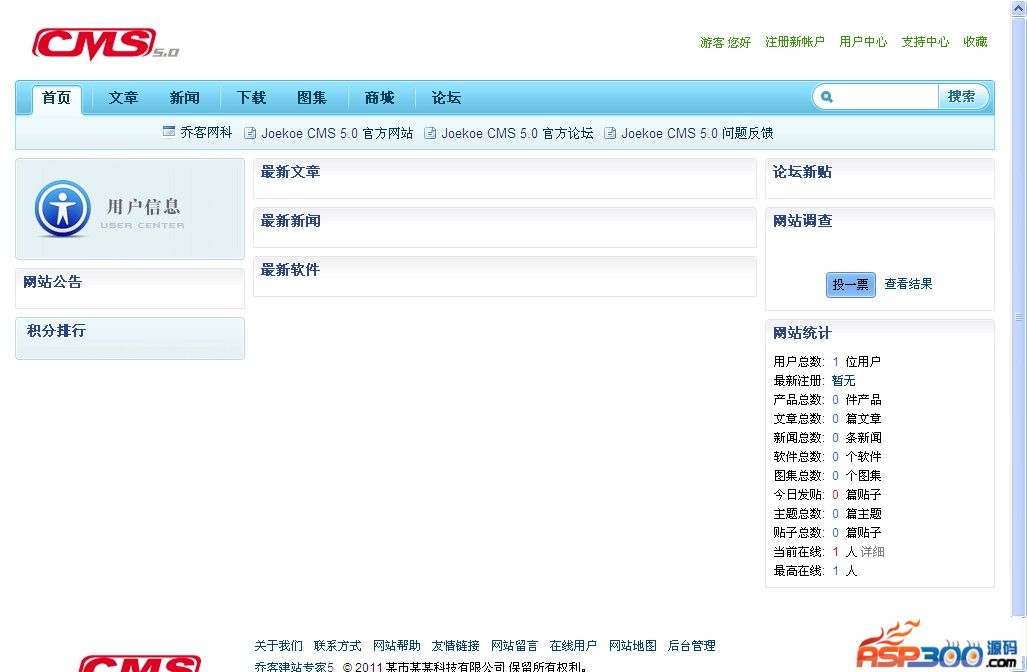
Task: Click the 最新新闻 section heading
Action: pos(290,221)
